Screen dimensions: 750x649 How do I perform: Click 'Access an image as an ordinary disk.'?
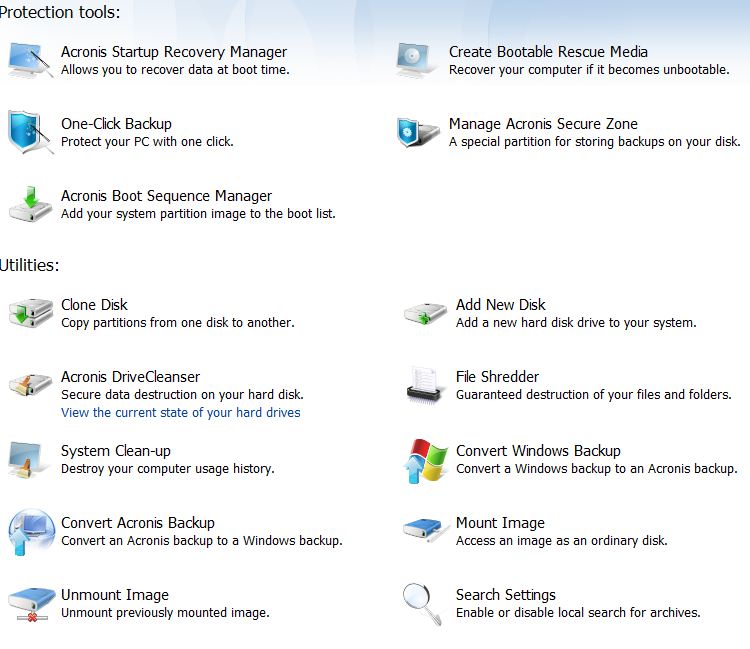pos(562,541)
